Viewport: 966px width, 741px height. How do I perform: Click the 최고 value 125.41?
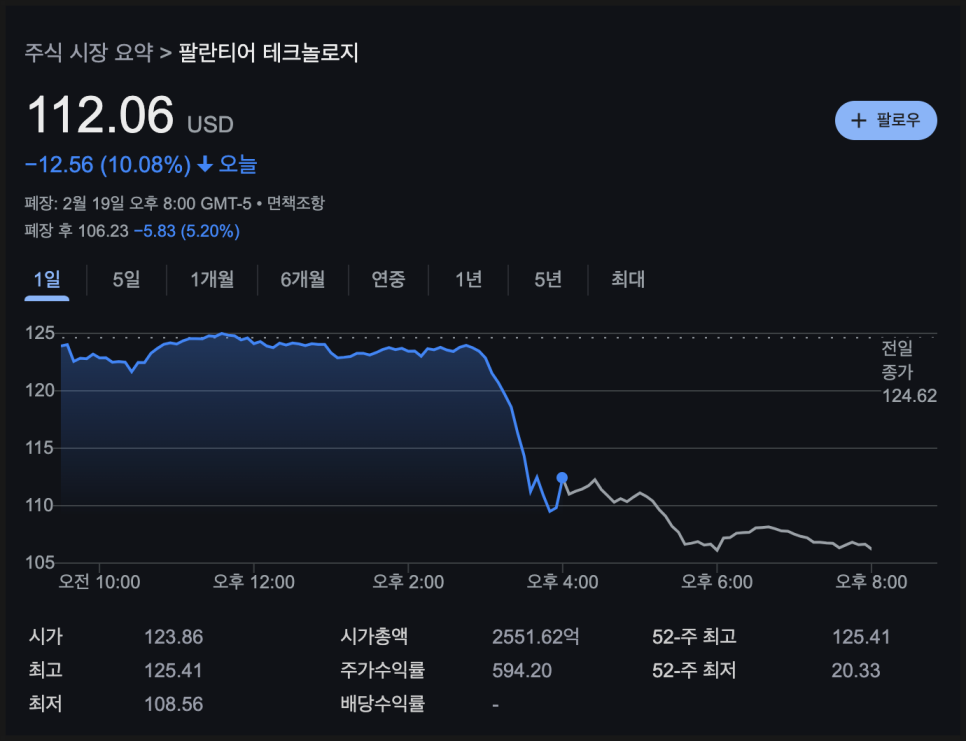173,670
